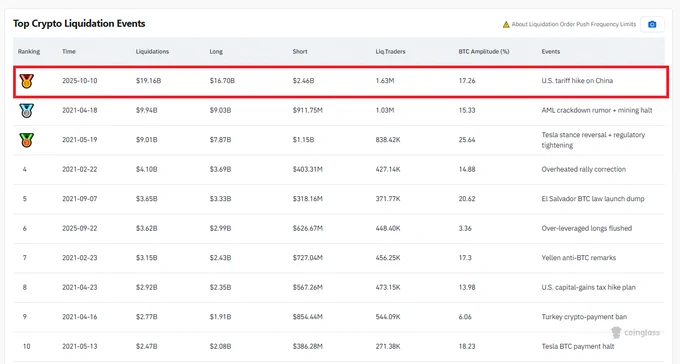
Task: Select the date 2025-10-10
Action: click(79, 81)
